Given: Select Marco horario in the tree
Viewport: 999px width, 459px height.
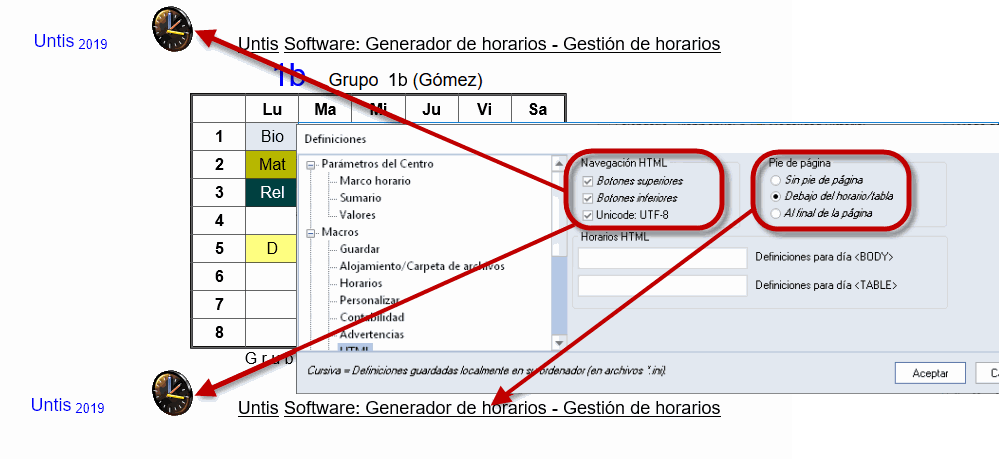Looking at the screenshot, I should [375, 181].
